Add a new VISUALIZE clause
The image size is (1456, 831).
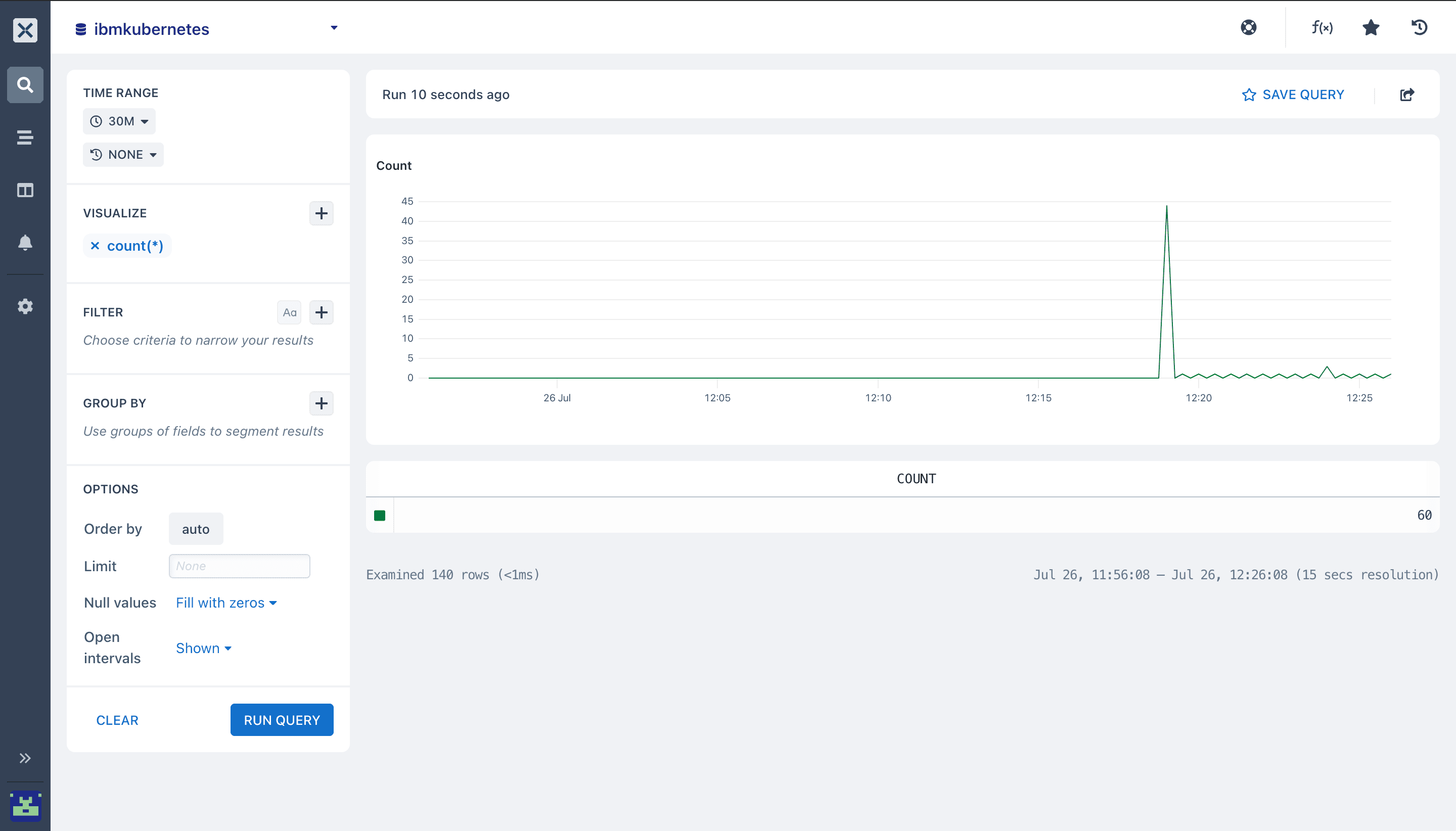click(322, 213)
